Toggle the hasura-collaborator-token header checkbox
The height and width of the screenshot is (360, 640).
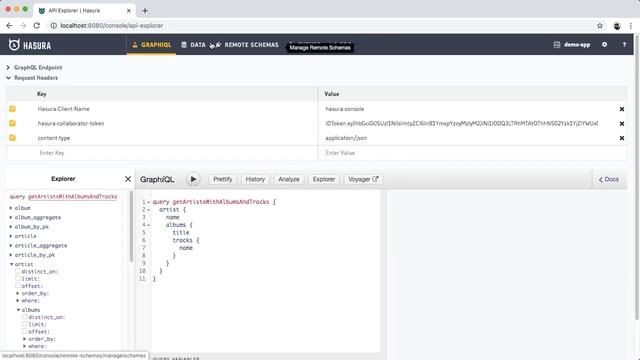coord(12,123)
